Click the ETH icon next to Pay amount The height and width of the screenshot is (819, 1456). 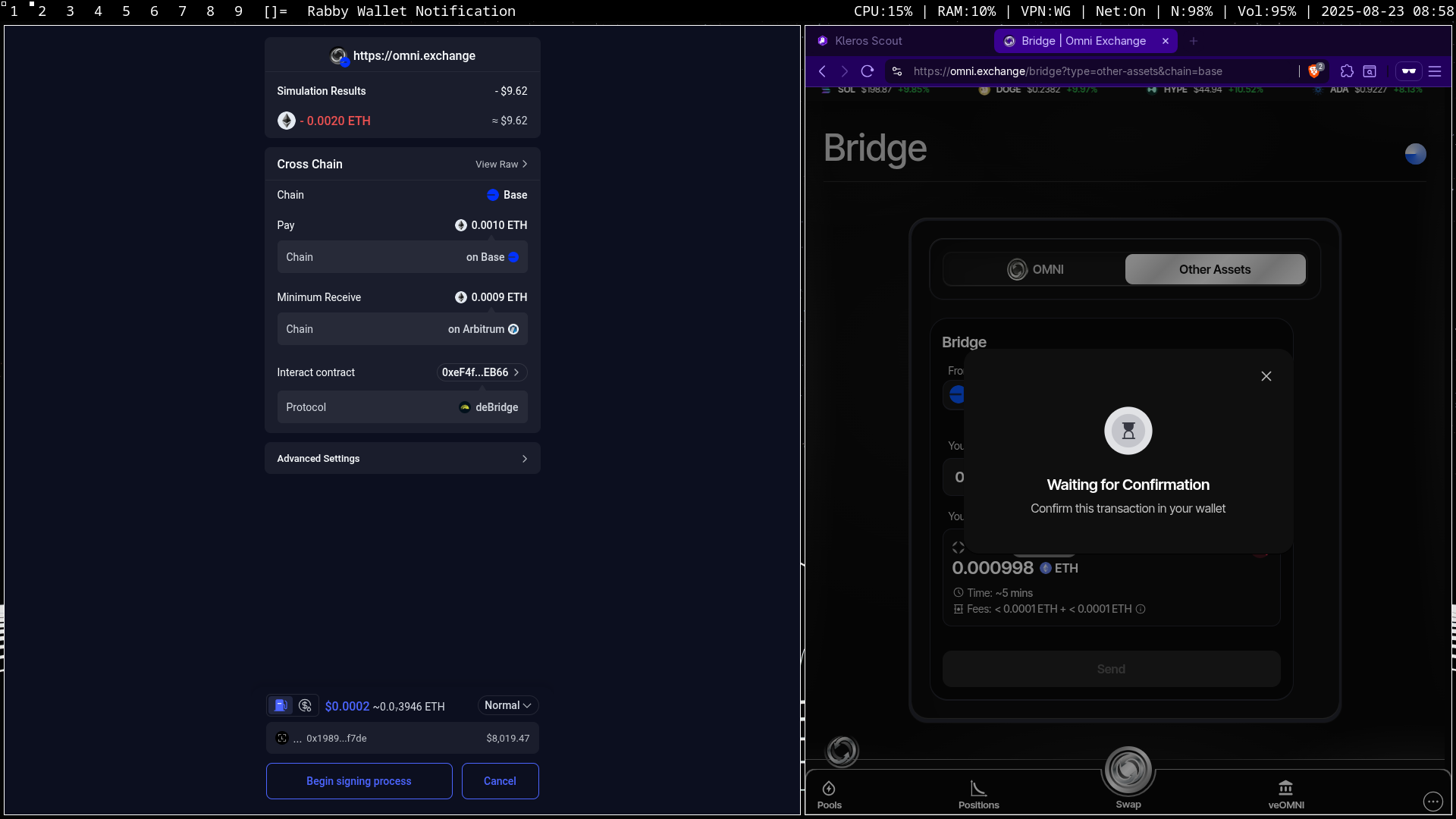coord(460,225)
